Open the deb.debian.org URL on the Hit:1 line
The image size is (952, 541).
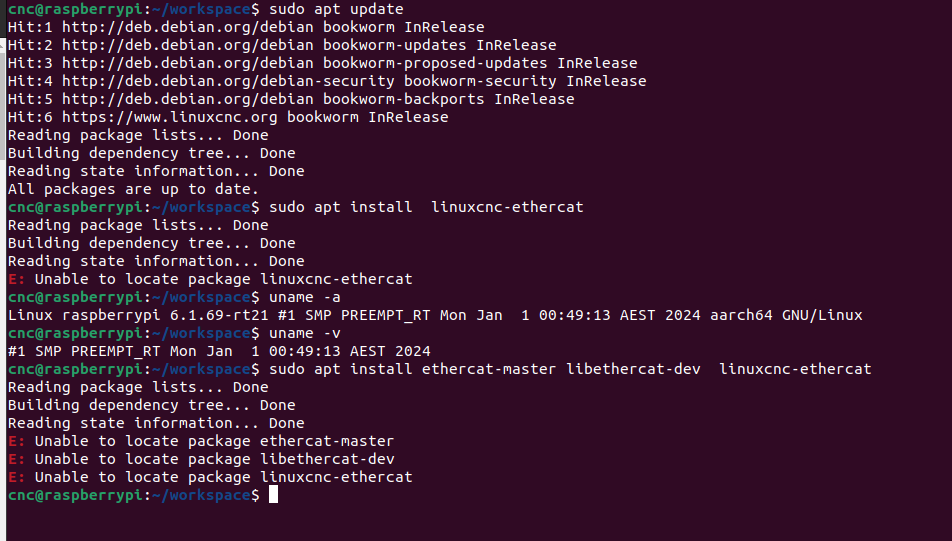coord(188,27)
